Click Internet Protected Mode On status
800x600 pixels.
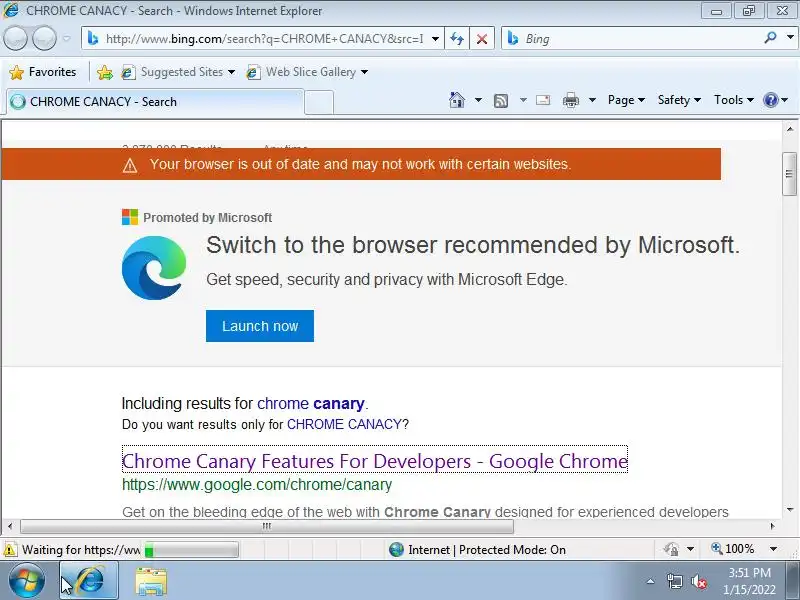click(x=477, y=549)
